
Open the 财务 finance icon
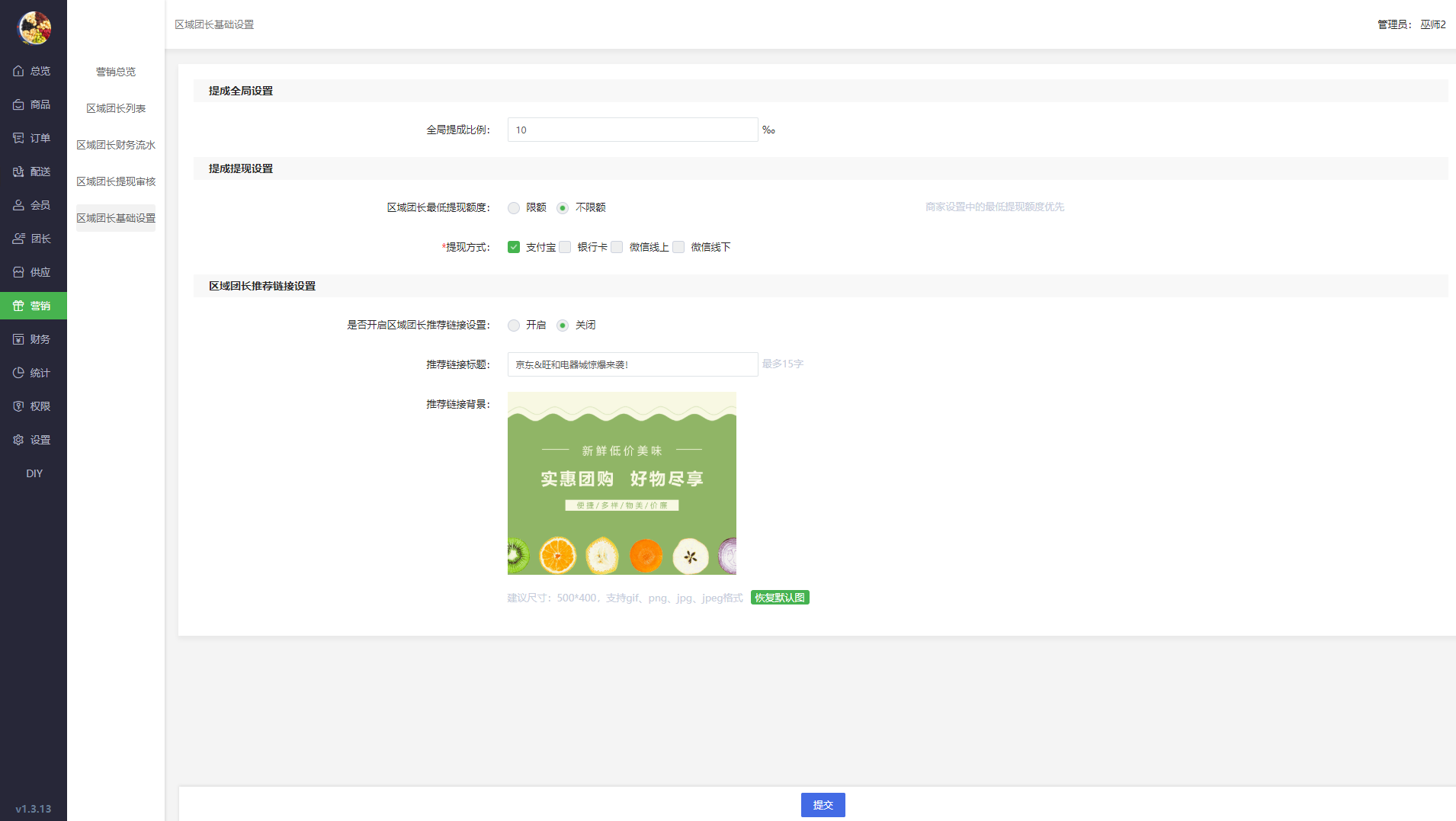[x=18, y=339]
